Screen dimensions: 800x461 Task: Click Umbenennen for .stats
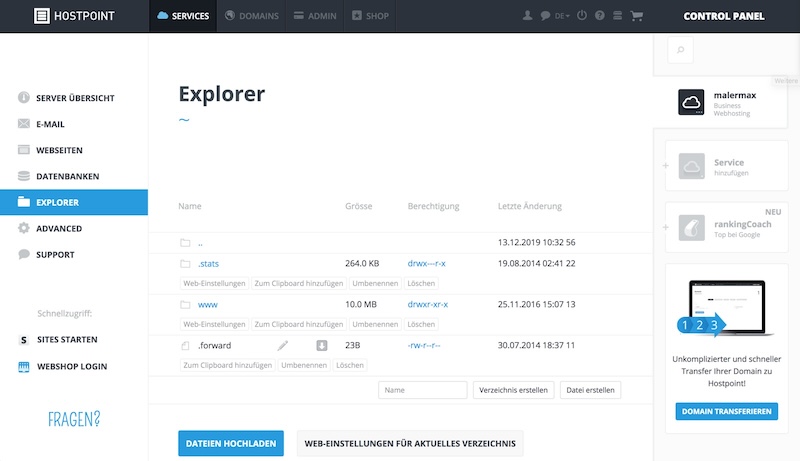(x=375, y=284)
